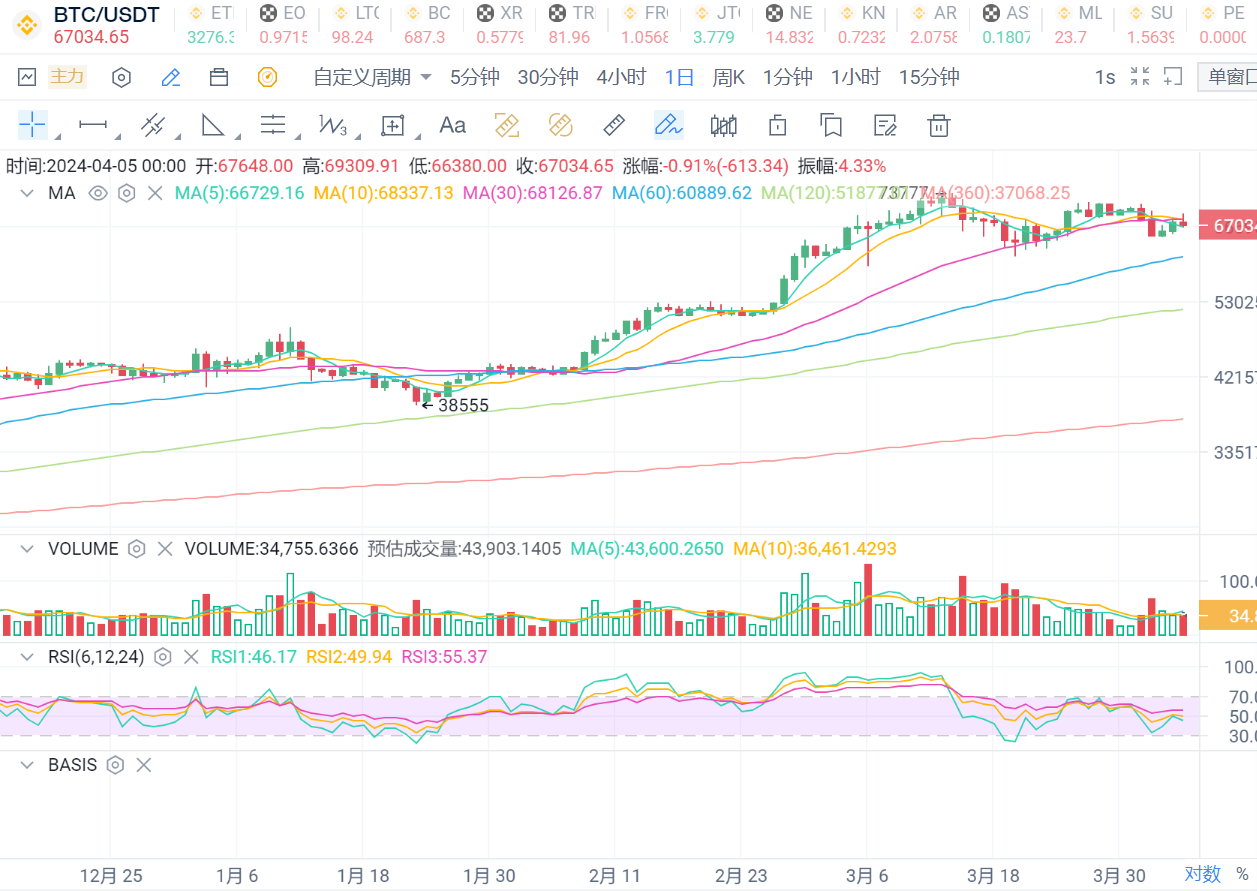Open MA indicator settings hexagon icon

click(126, 193)
